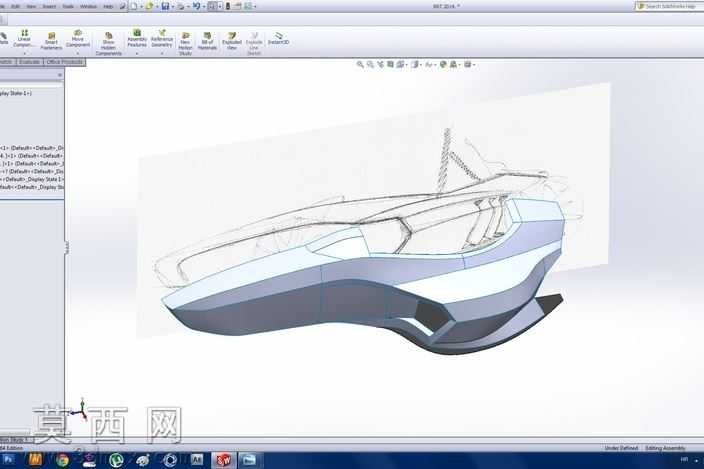Screen dimensions: 704x469
Task: Expand the Move Component dropdown arrow
Action: click(x=77, y=53)
